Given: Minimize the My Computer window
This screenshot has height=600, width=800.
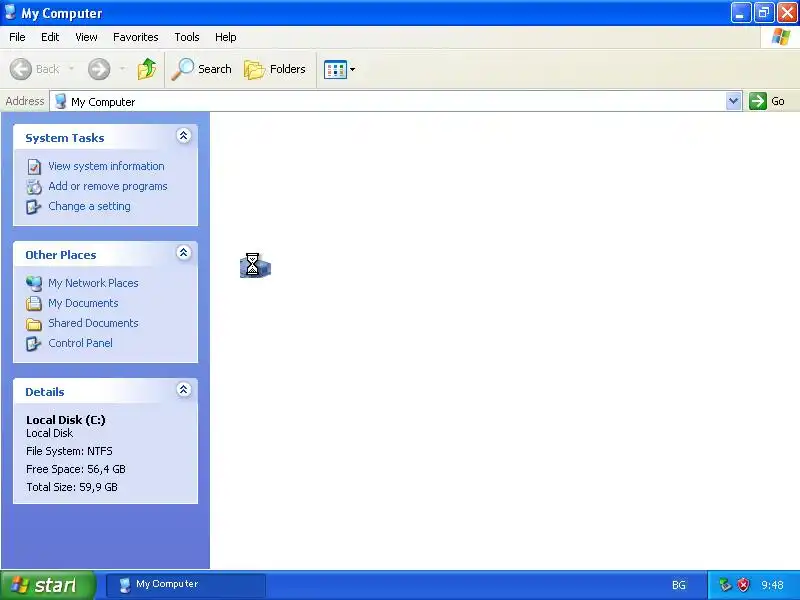Looking at the screenshot, I should (x=740, y=13).
